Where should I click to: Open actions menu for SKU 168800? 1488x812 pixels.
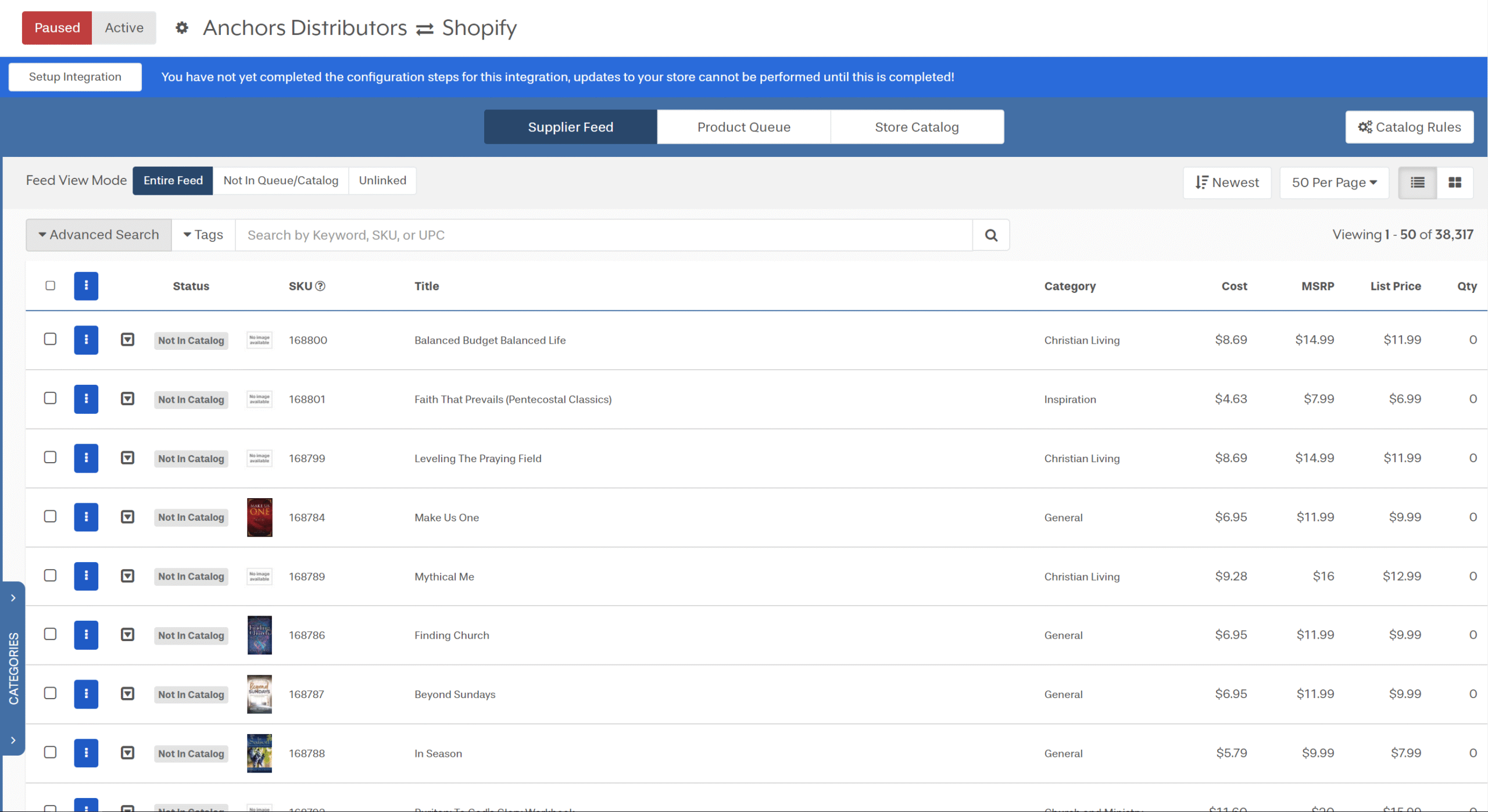tap(86, 339)
